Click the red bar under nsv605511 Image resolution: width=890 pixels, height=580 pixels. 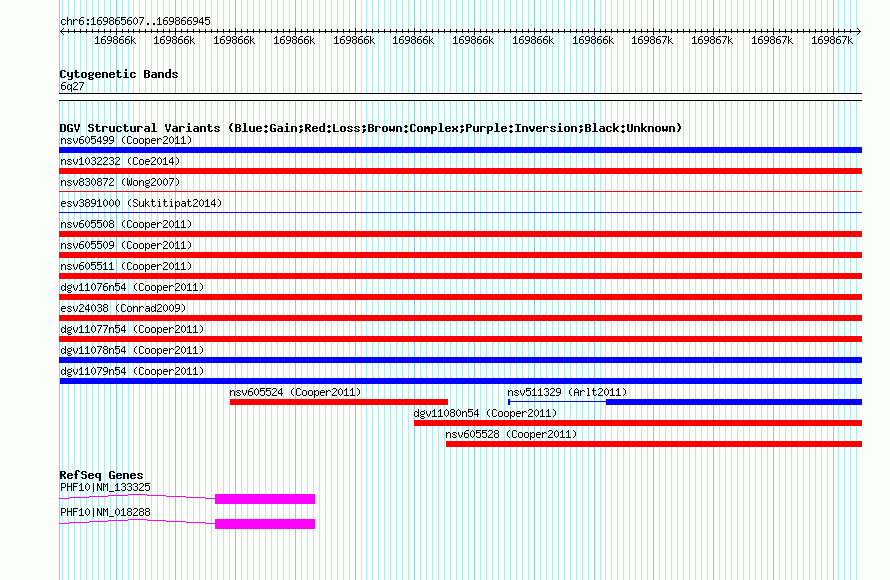point(460,276)
